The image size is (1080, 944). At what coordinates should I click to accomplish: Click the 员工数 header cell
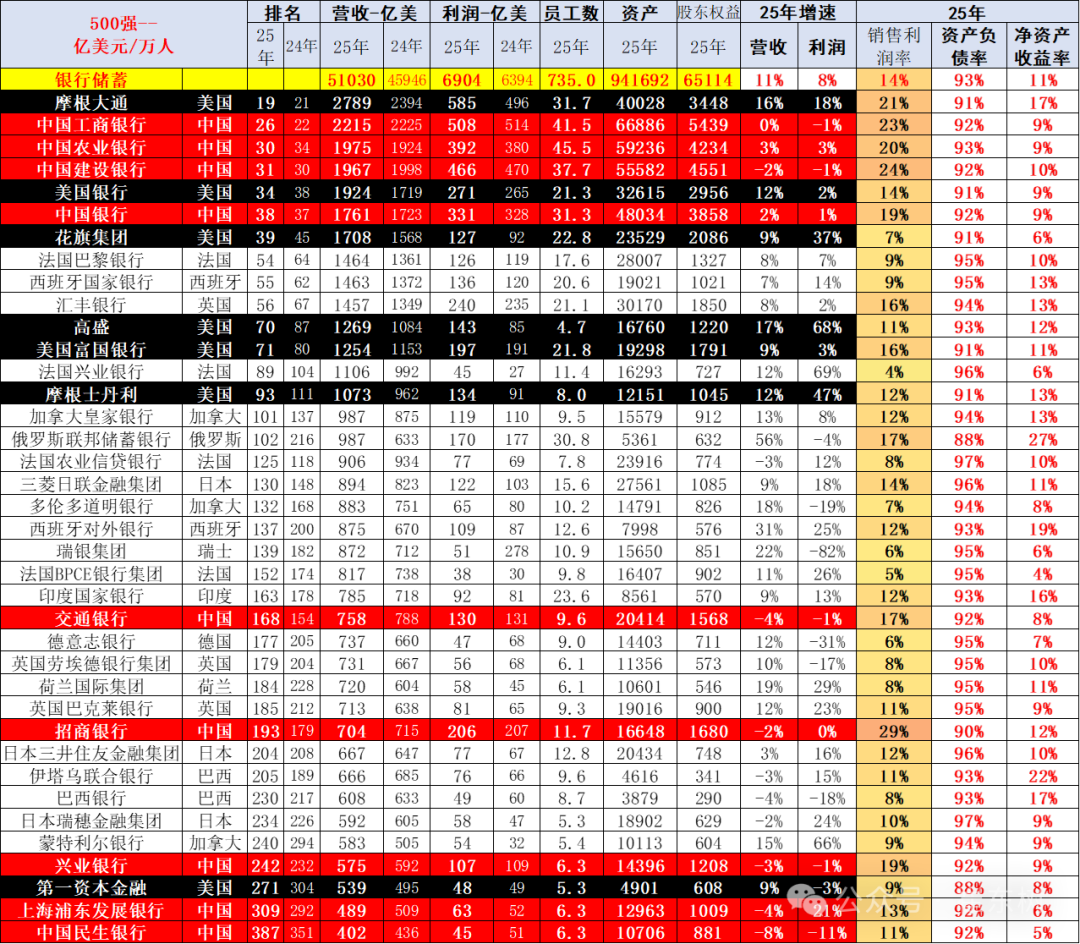[x=570, y=13]
